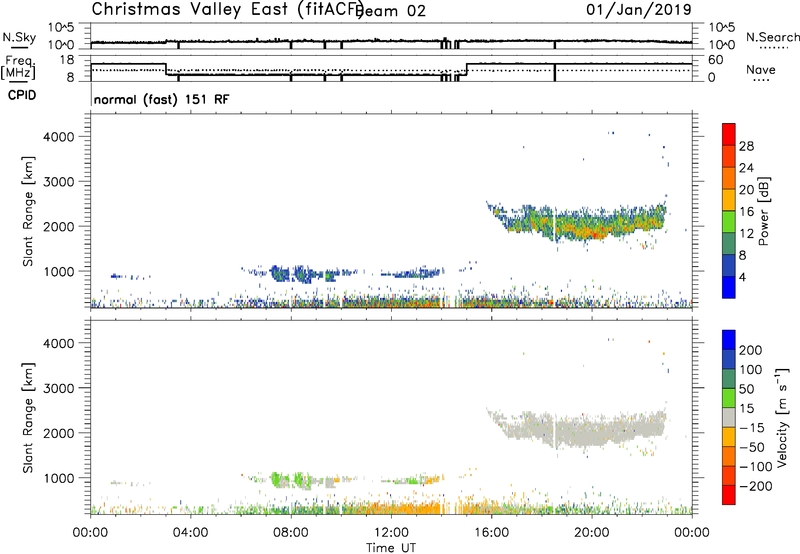The width and height of the screenshot is (800, 554).
Task: Click the "Slant Range [km]" title of the velocity panel
Action: tap(28, 418)
